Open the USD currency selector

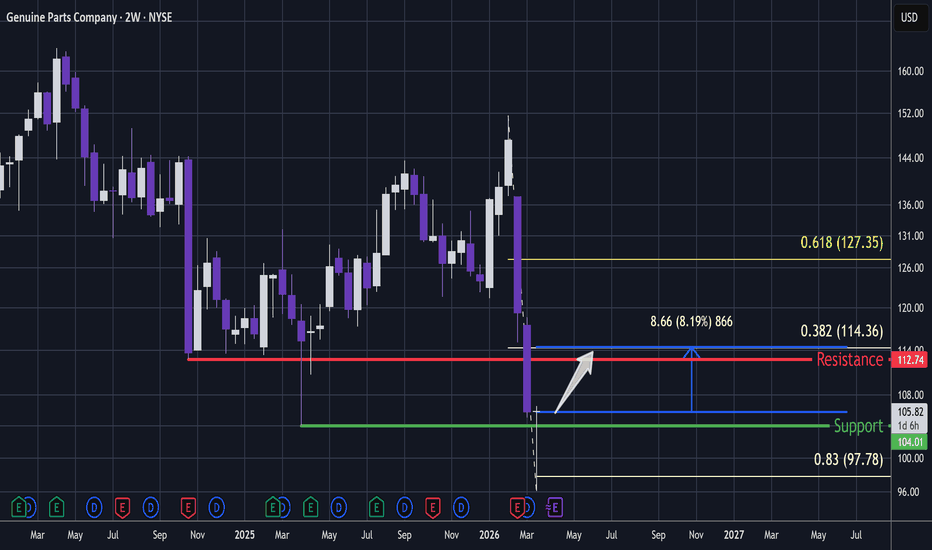pyautogui.click(x=909, y=17)
